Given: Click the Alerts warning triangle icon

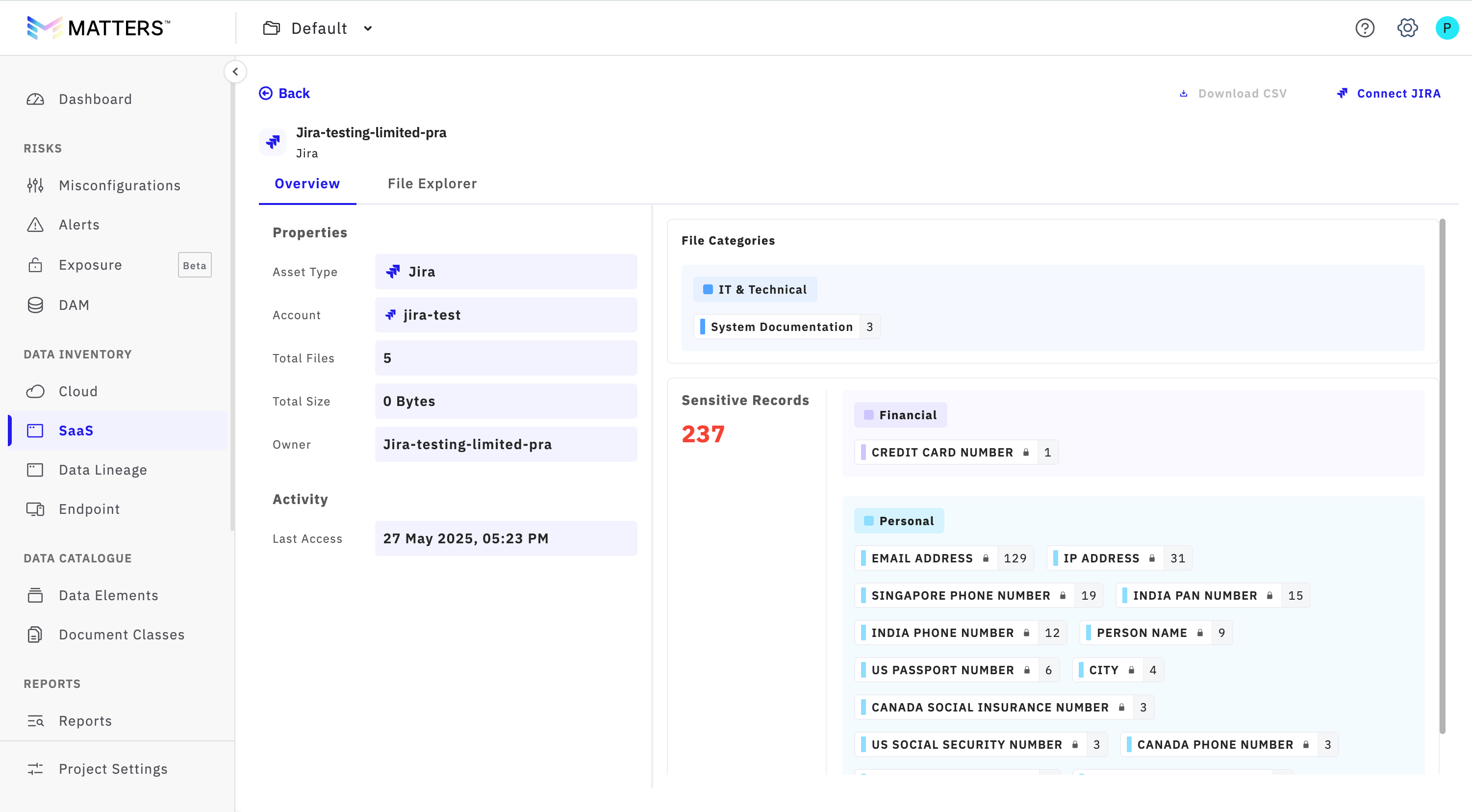Looking at the screenshot, I should (35, 225).
